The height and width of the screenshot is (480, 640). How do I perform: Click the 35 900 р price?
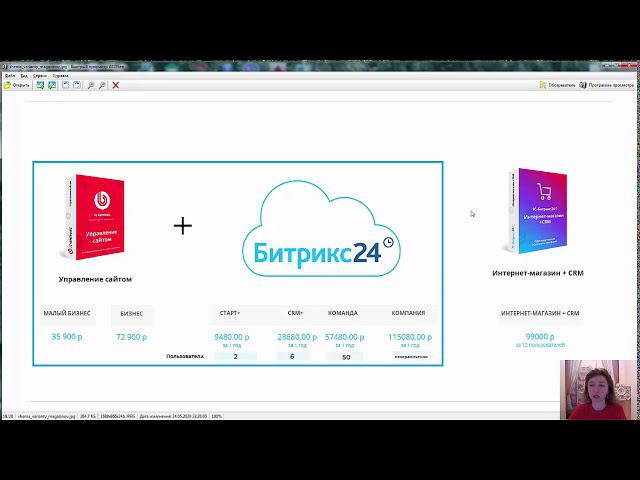(67, 337)
